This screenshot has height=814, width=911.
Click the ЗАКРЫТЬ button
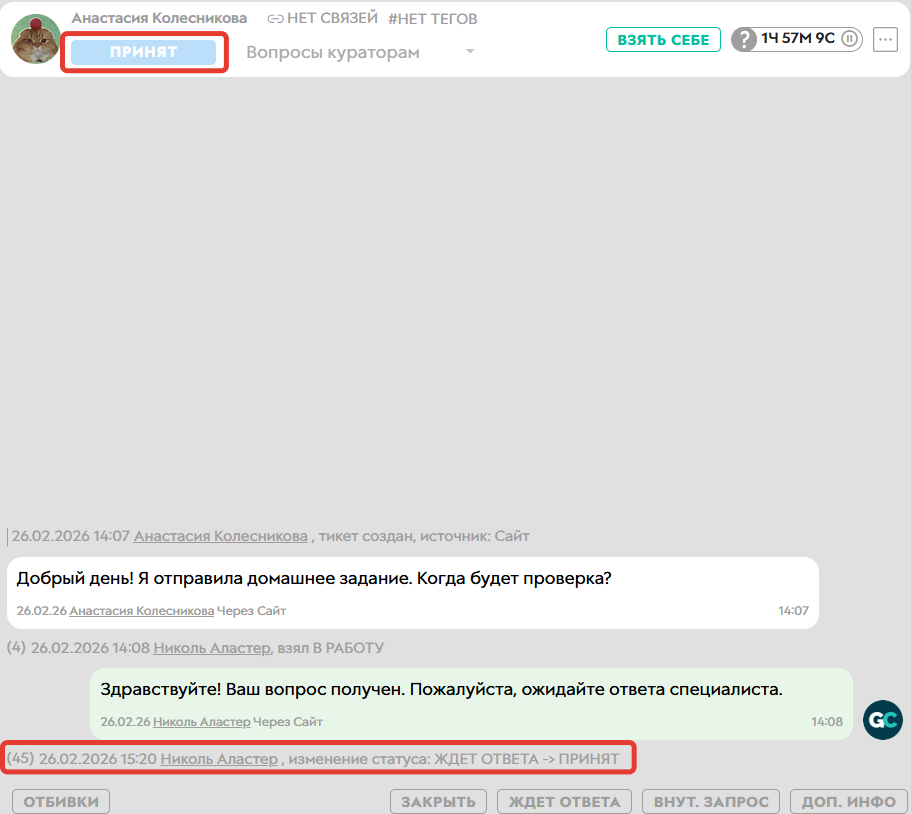(438, 802)
